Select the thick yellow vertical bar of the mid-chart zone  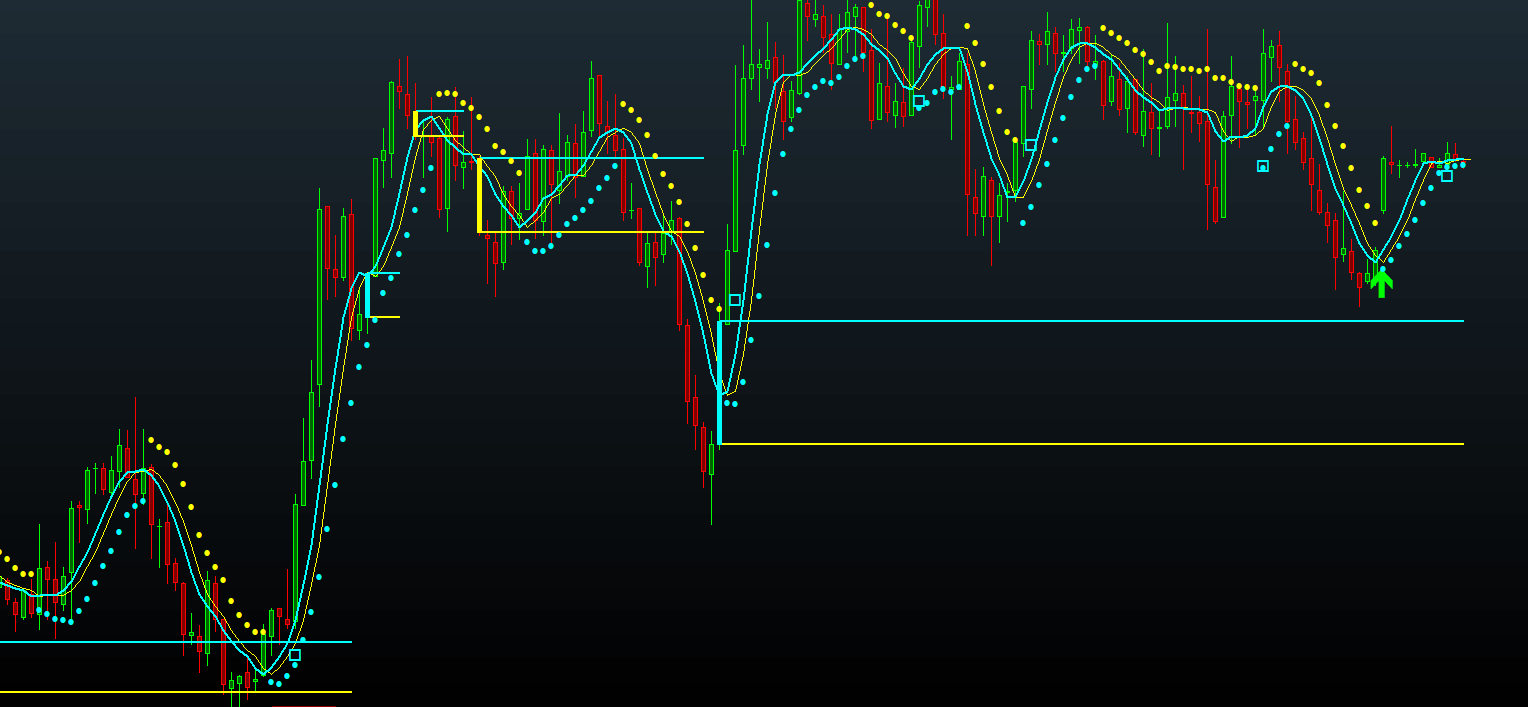pos(480,195)
